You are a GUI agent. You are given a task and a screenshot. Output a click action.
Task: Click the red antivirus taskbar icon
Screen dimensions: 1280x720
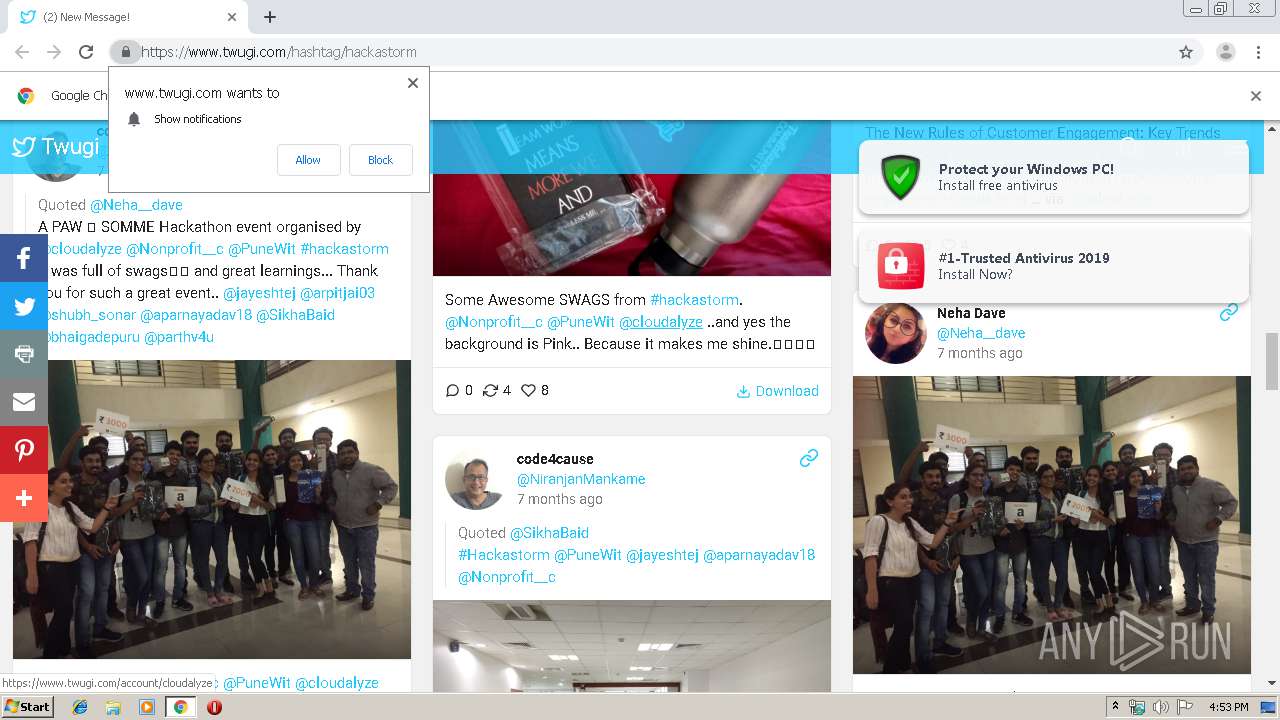[x=214, y=707]
